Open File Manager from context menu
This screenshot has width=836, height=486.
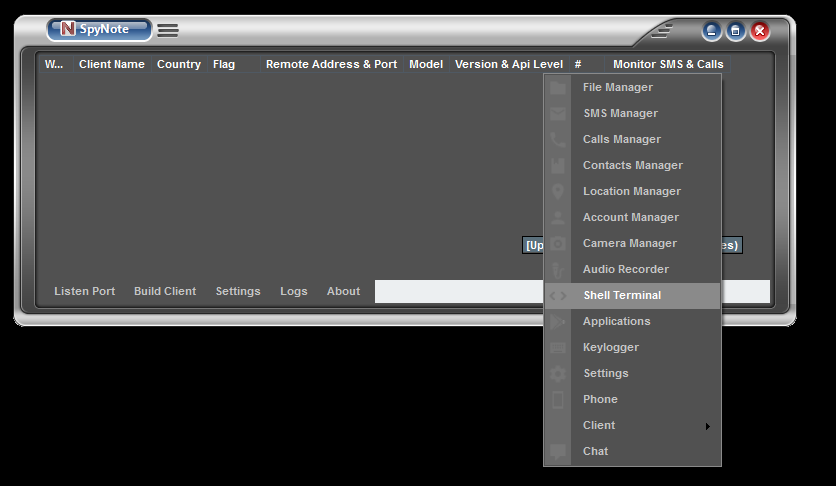coord(632,87)
